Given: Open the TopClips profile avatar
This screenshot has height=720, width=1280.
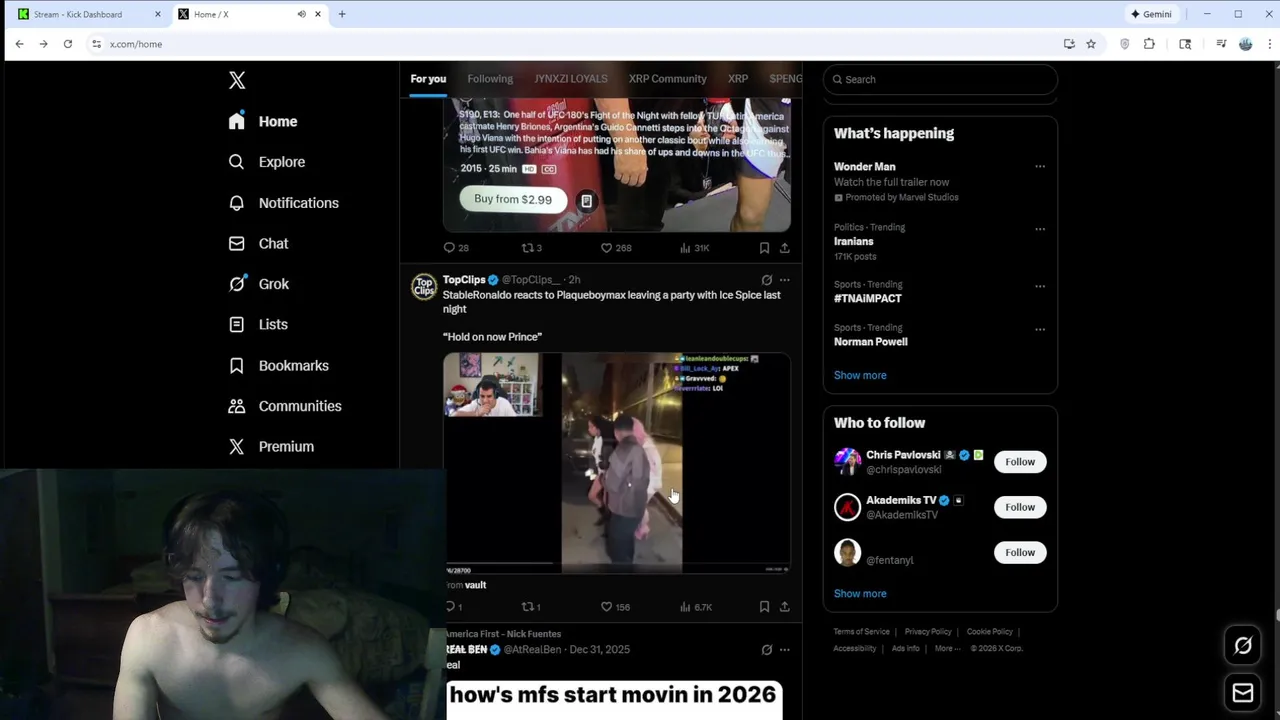Looking at the screenshot, I should [424, 286].
